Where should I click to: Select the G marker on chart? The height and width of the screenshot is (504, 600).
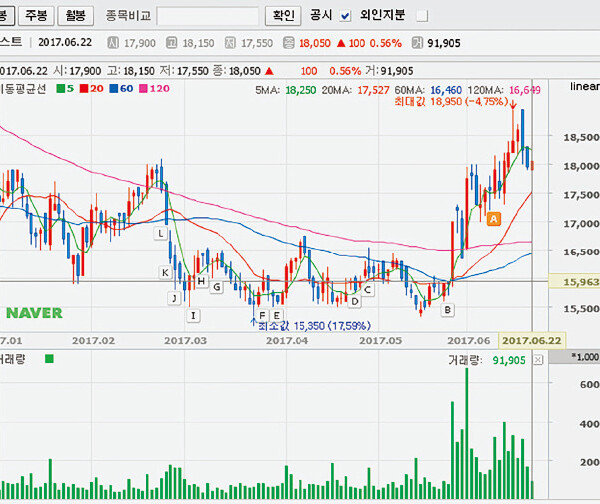click(216, 286)
